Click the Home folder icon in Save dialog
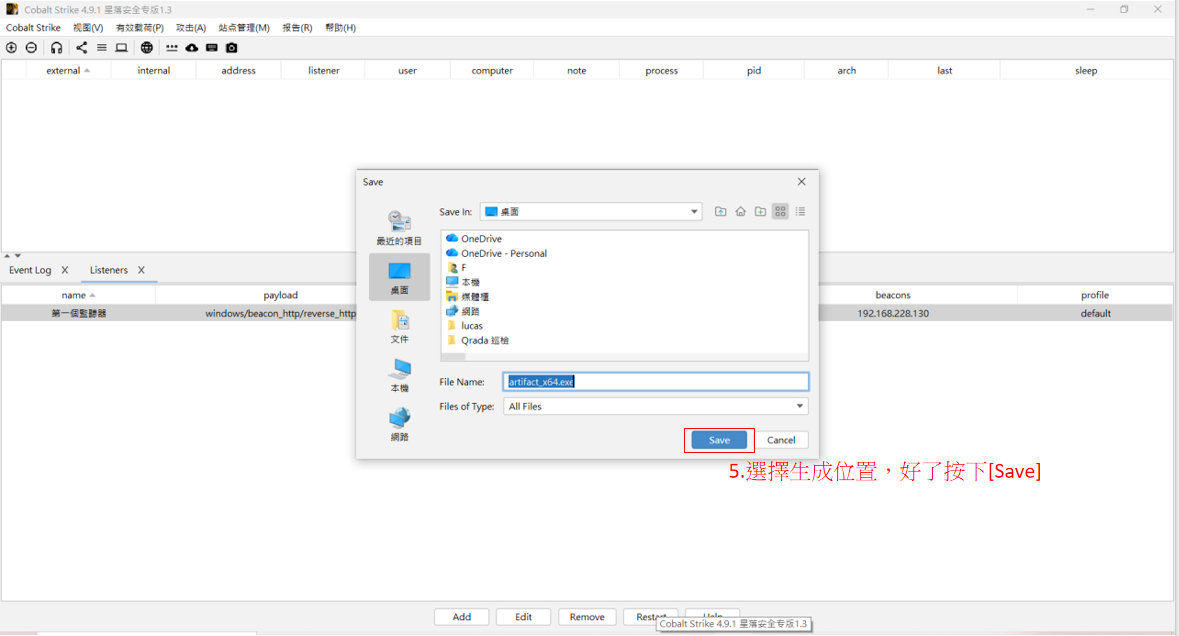 [x=741, y=211]
